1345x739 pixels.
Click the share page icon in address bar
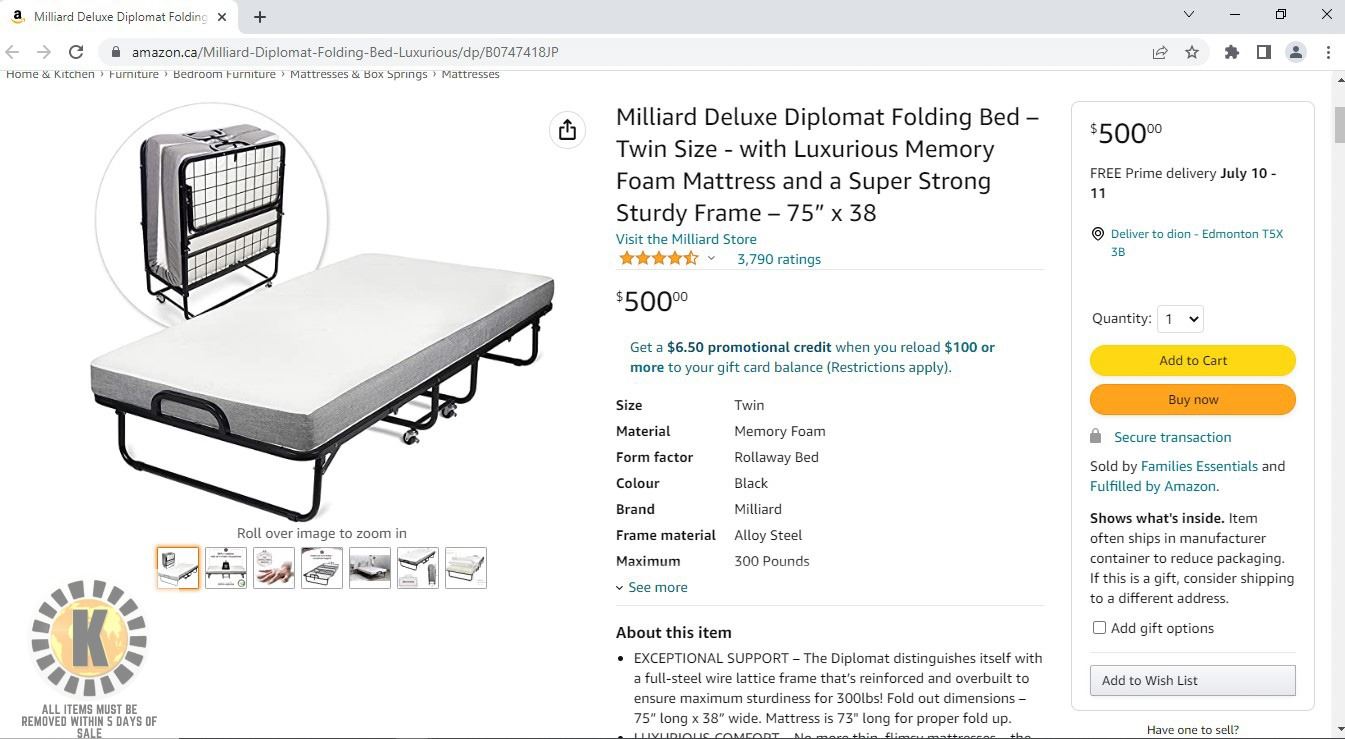click(1160, 52)
